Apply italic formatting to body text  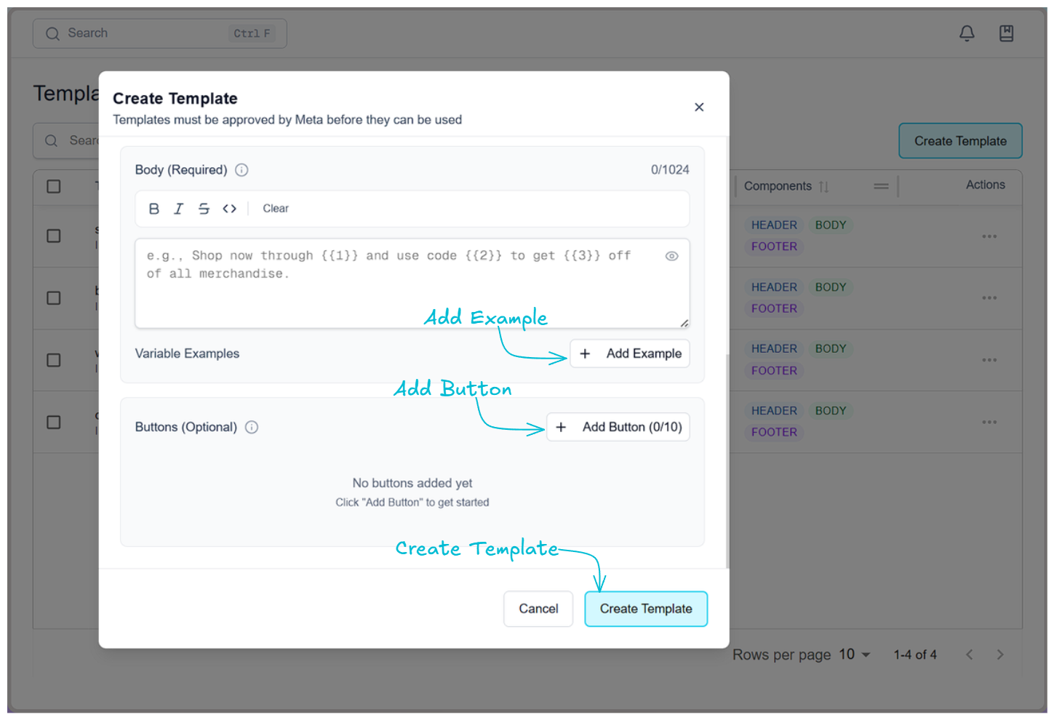coord(179,209)
